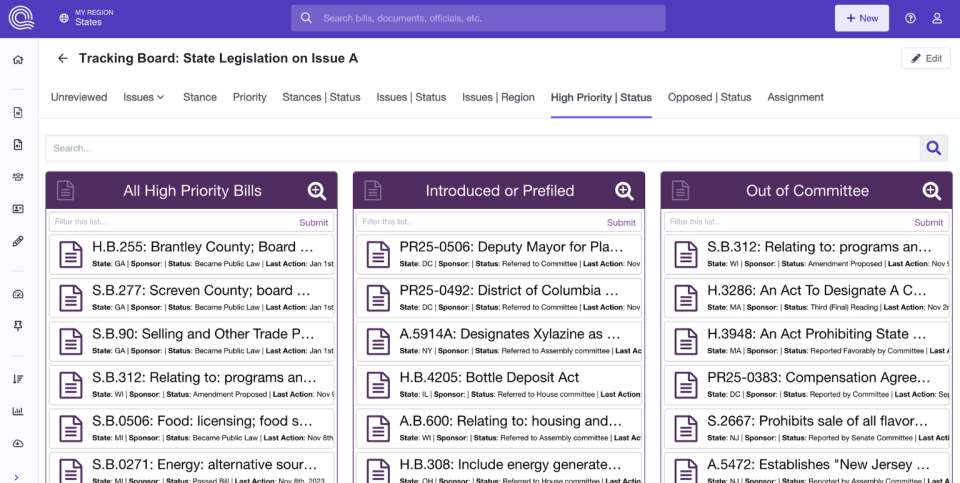The height and width of the screenshot is (483, 960).
Task: Open the user profile icon
Action: pos(937,18)
